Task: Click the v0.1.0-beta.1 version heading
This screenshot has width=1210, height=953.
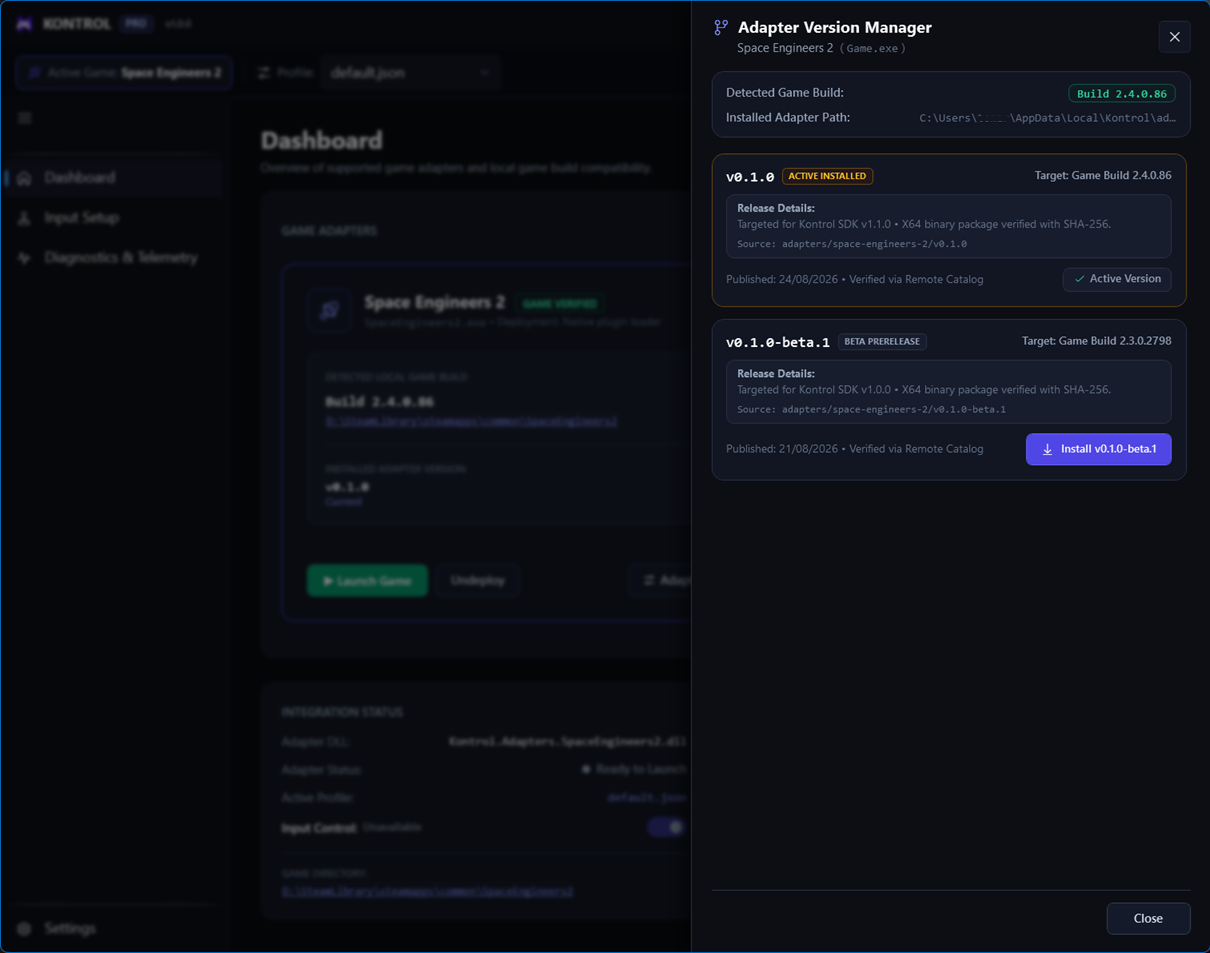Action: 778,342
